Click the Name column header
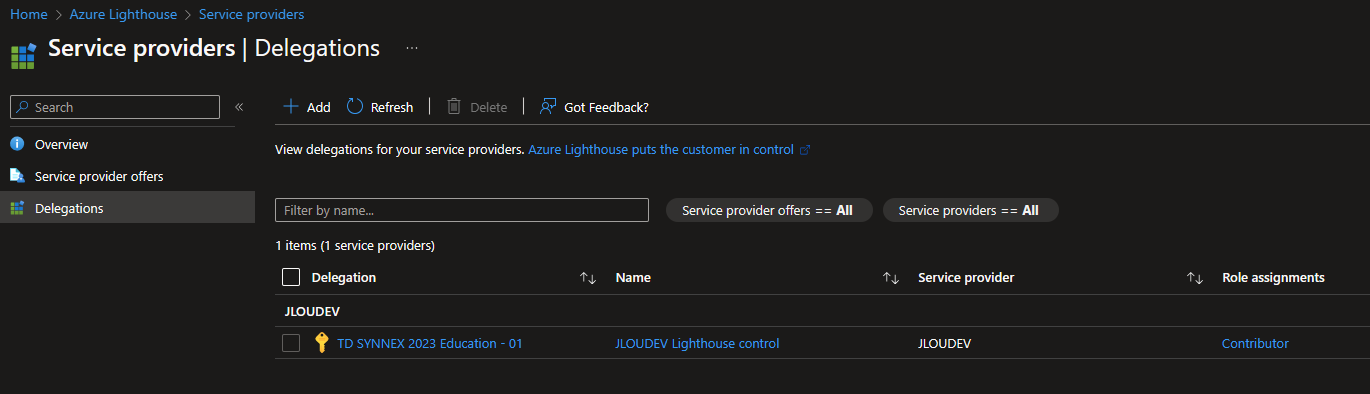1370x394 pixels. [x=633, y=277]
